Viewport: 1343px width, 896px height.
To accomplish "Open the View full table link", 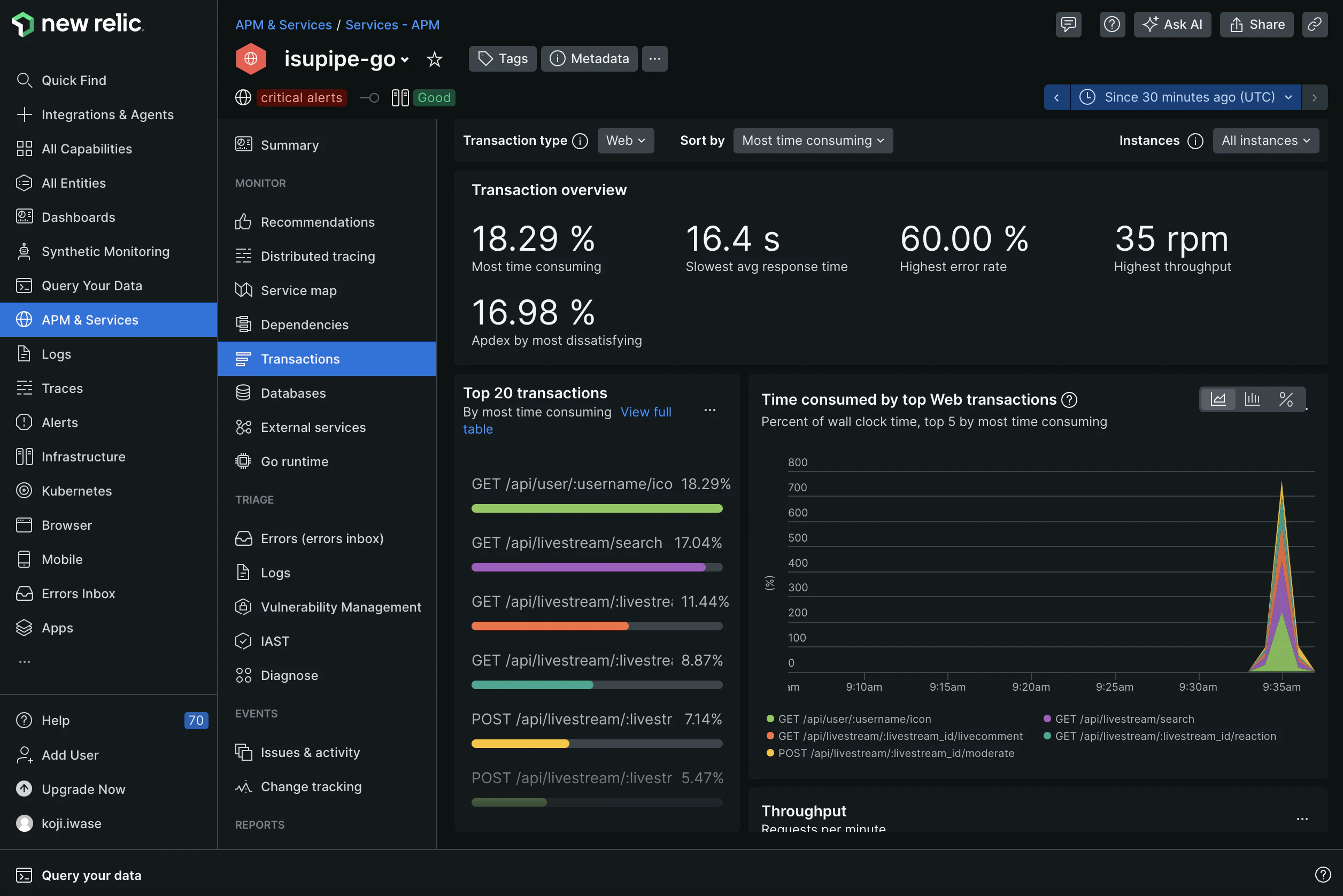I will (x=646, y=412).
